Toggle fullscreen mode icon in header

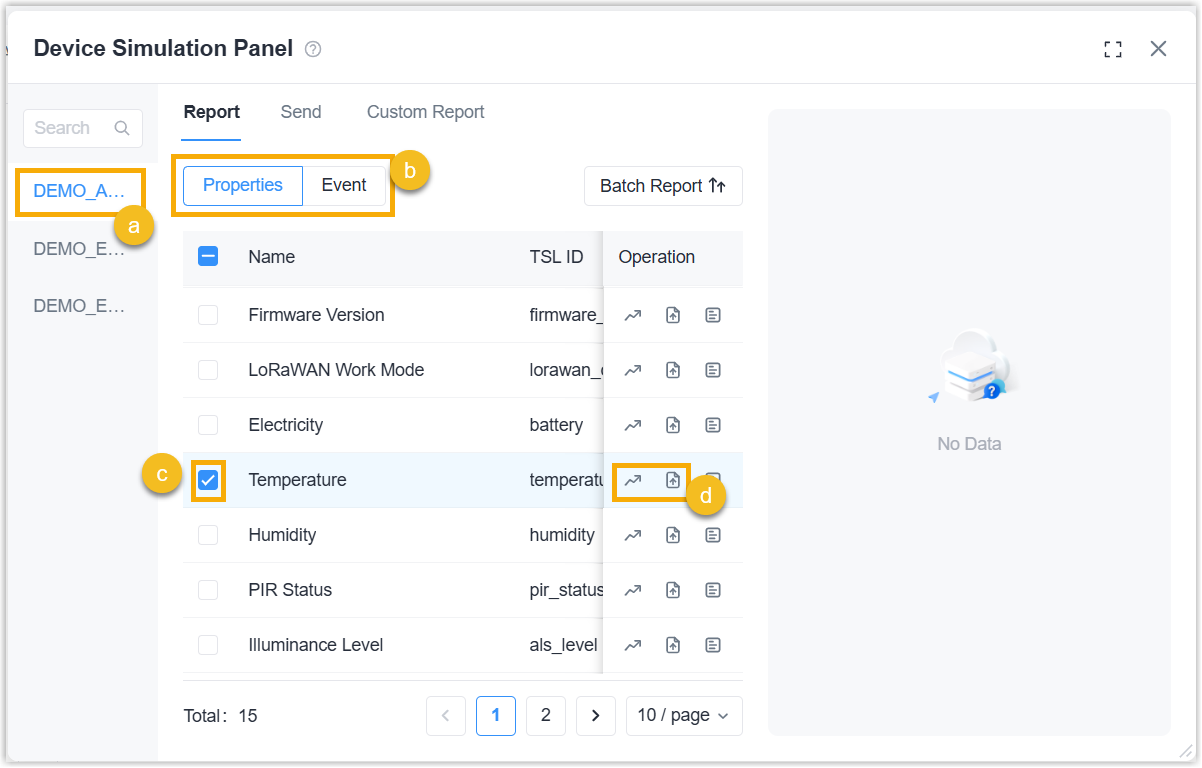(1113, 49)
